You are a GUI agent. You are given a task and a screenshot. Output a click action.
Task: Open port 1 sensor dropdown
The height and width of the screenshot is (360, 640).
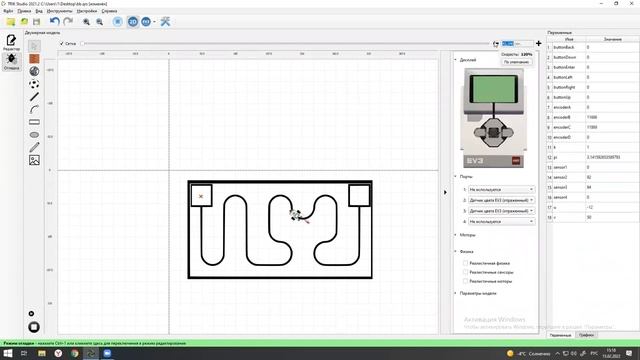click(501, 189)
